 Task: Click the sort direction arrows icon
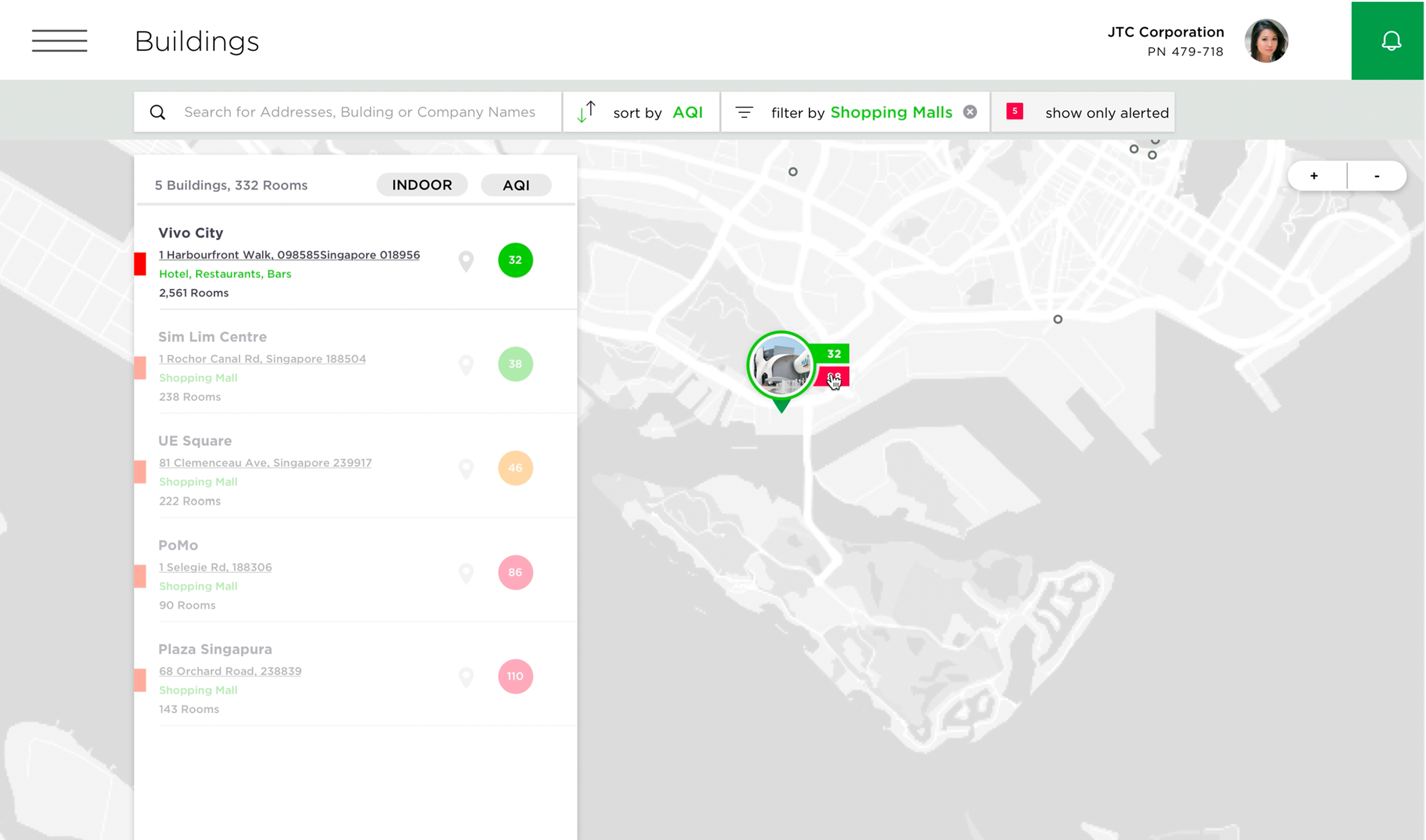coord(587,111)
